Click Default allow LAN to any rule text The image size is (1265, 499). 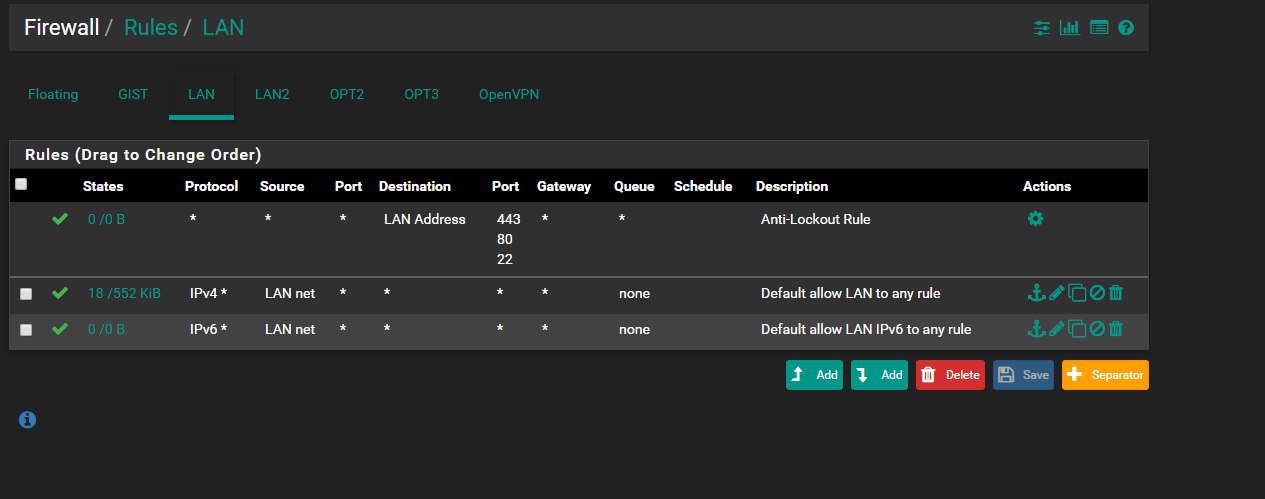[850, 293]
